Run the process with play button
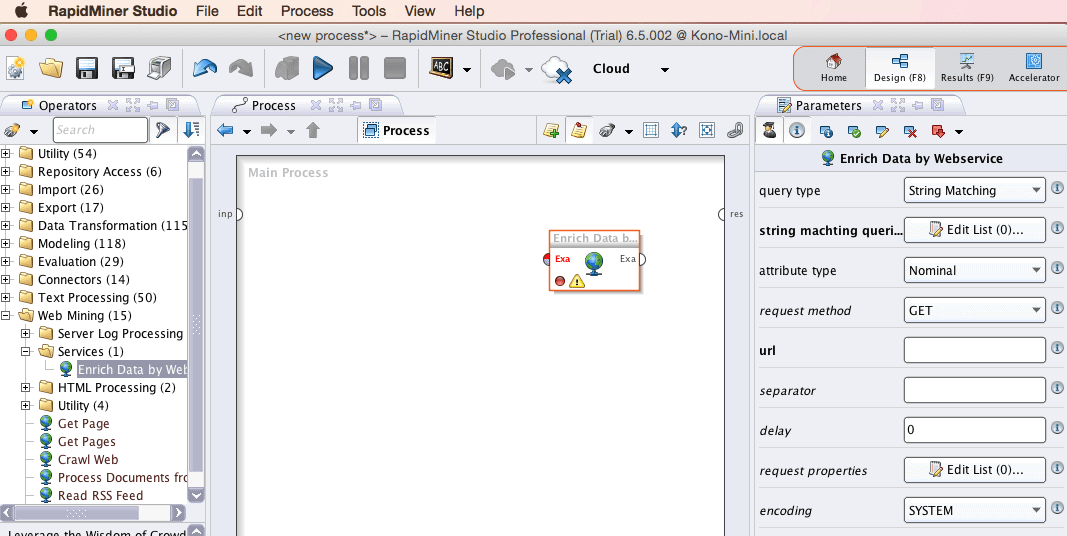Screen dimensions: 1067x536 [x=323, y=68]
